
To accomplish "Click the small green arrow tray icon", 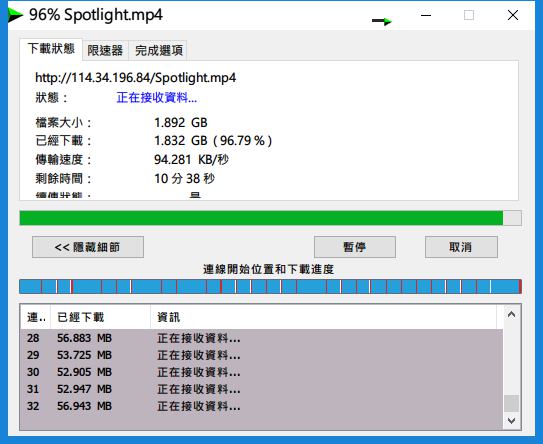I will (x=382, y=21).
